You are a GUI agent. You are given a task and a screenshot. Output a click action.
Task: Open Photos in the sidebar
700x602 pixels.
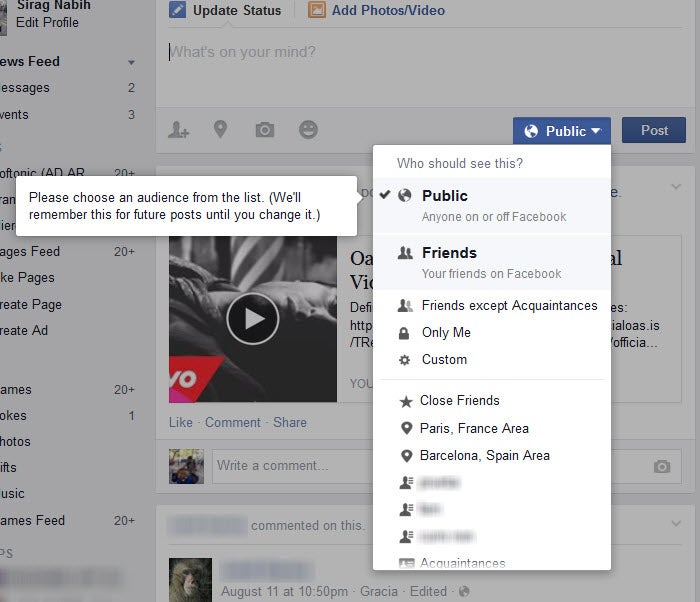(15, 442)
